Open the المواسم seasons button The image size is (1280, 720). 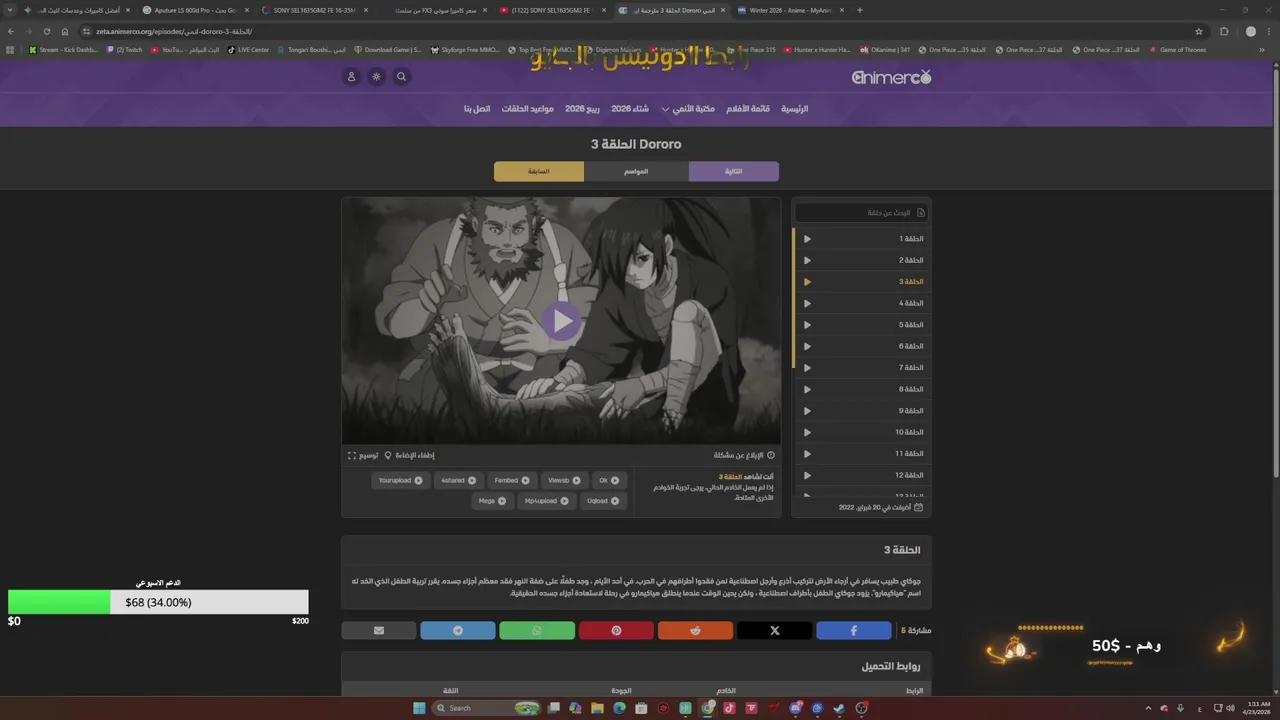636,171
